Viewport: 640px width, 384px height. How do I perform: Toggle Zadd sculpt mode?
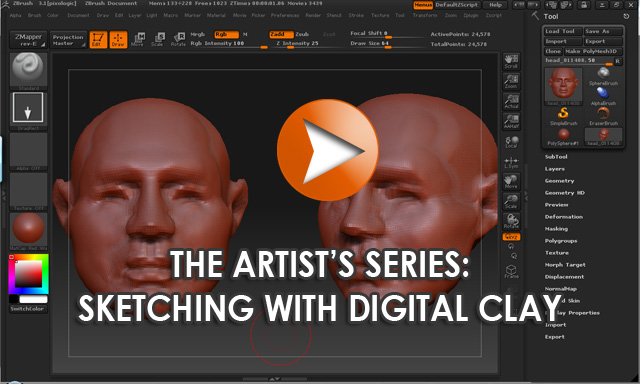coord(281,34)
